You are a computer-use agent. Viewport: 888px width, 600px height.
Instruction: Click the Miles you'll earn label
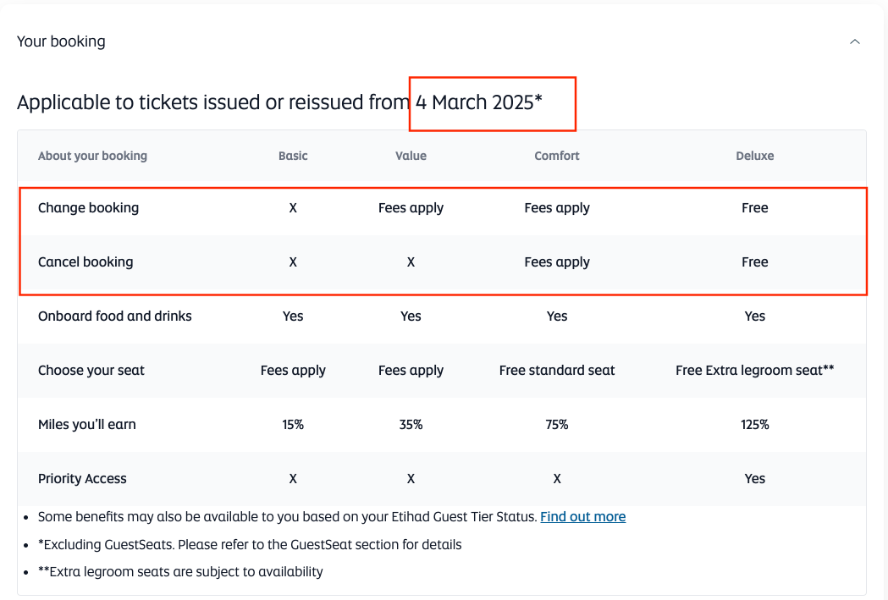(87, 424)
